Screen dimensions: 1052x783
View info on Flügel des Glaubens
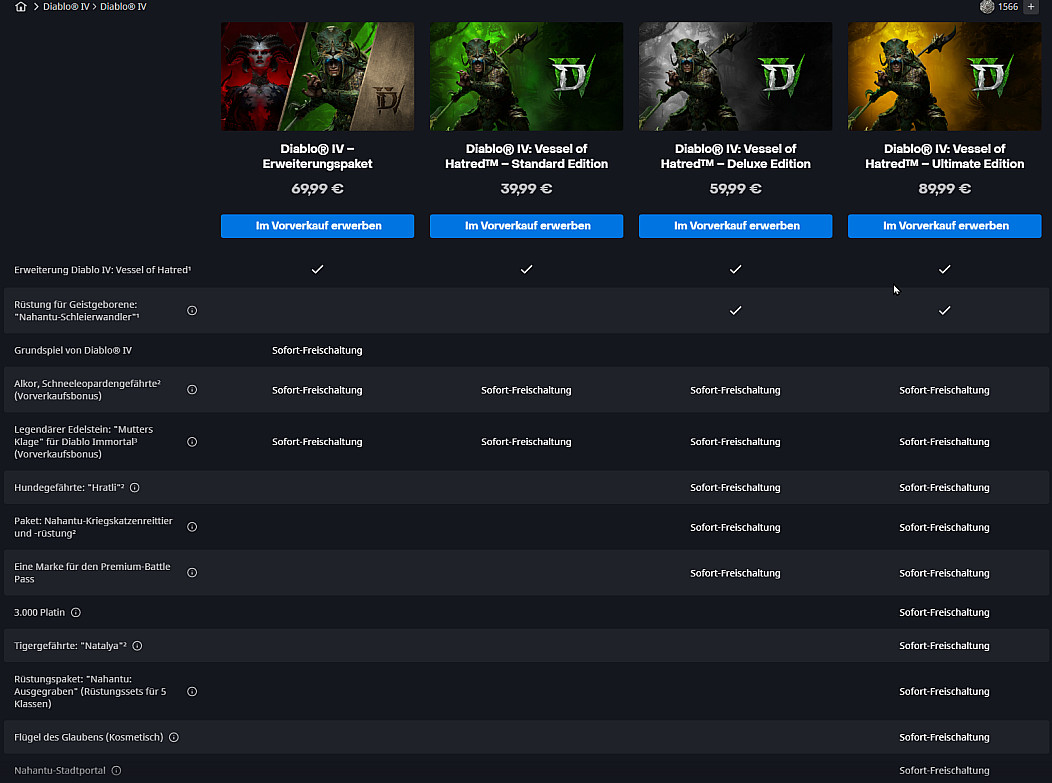(173, 737)
